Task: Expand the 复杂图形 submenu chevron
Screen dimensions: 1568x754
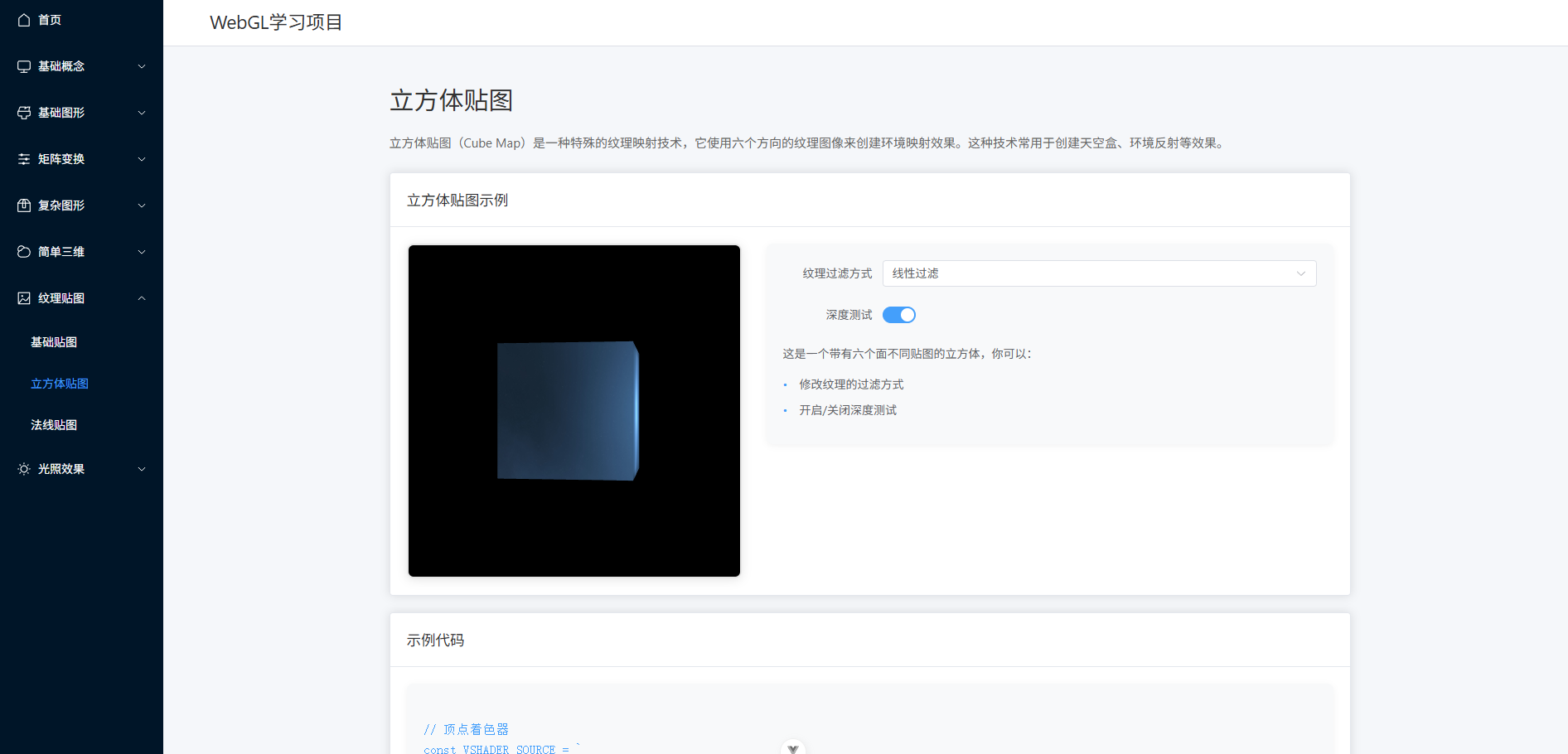Action: (x=142, y=205)
